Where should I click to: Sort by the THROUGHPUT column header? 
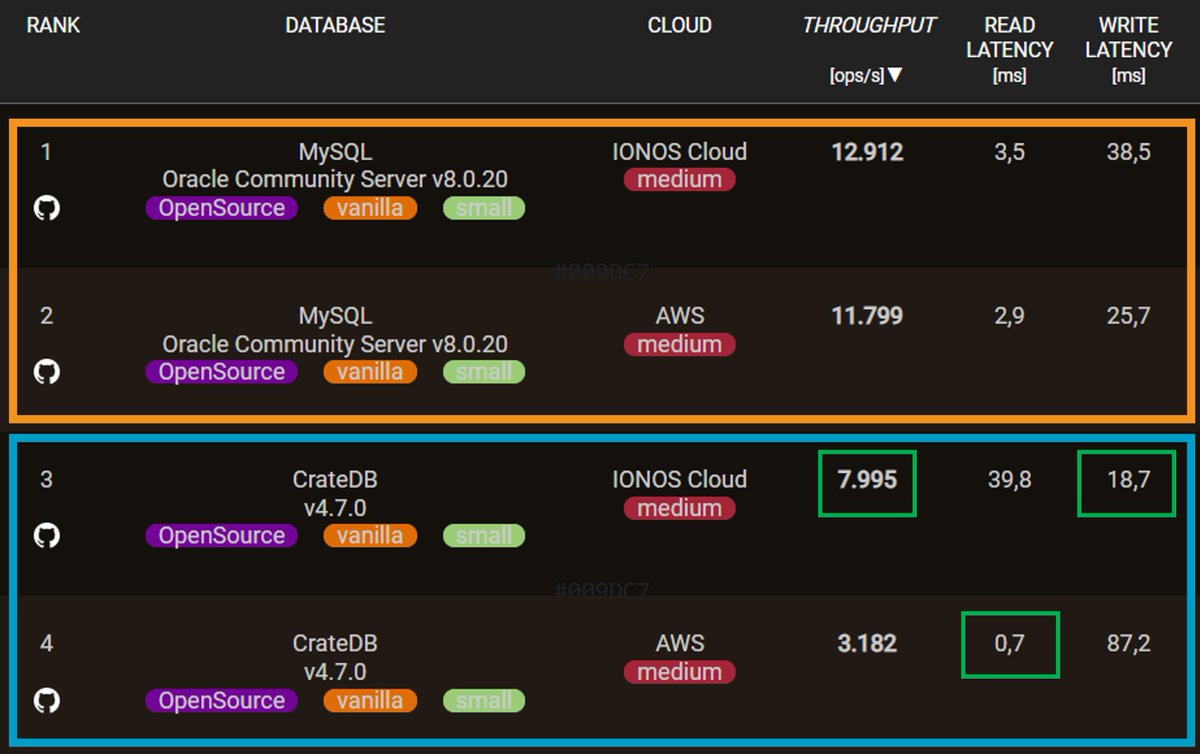pos(869,26)
